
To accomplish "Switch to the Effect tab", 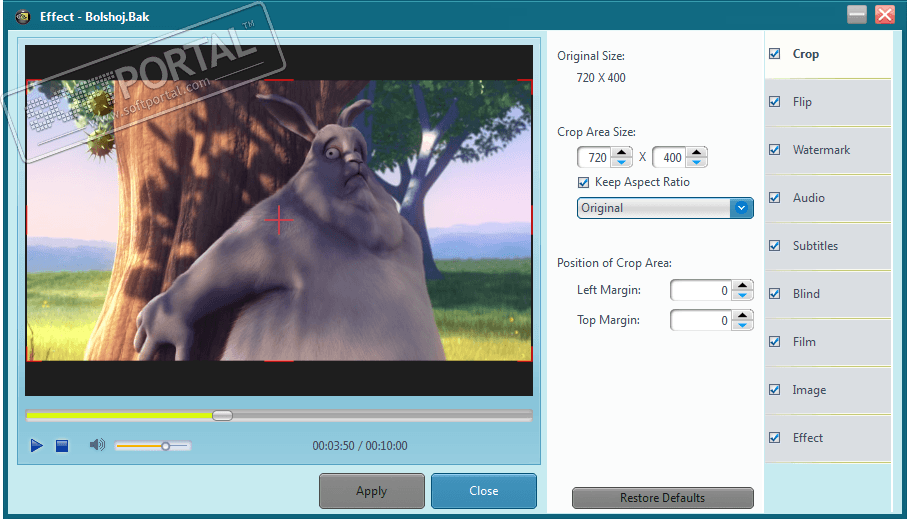I will point(828,439).
